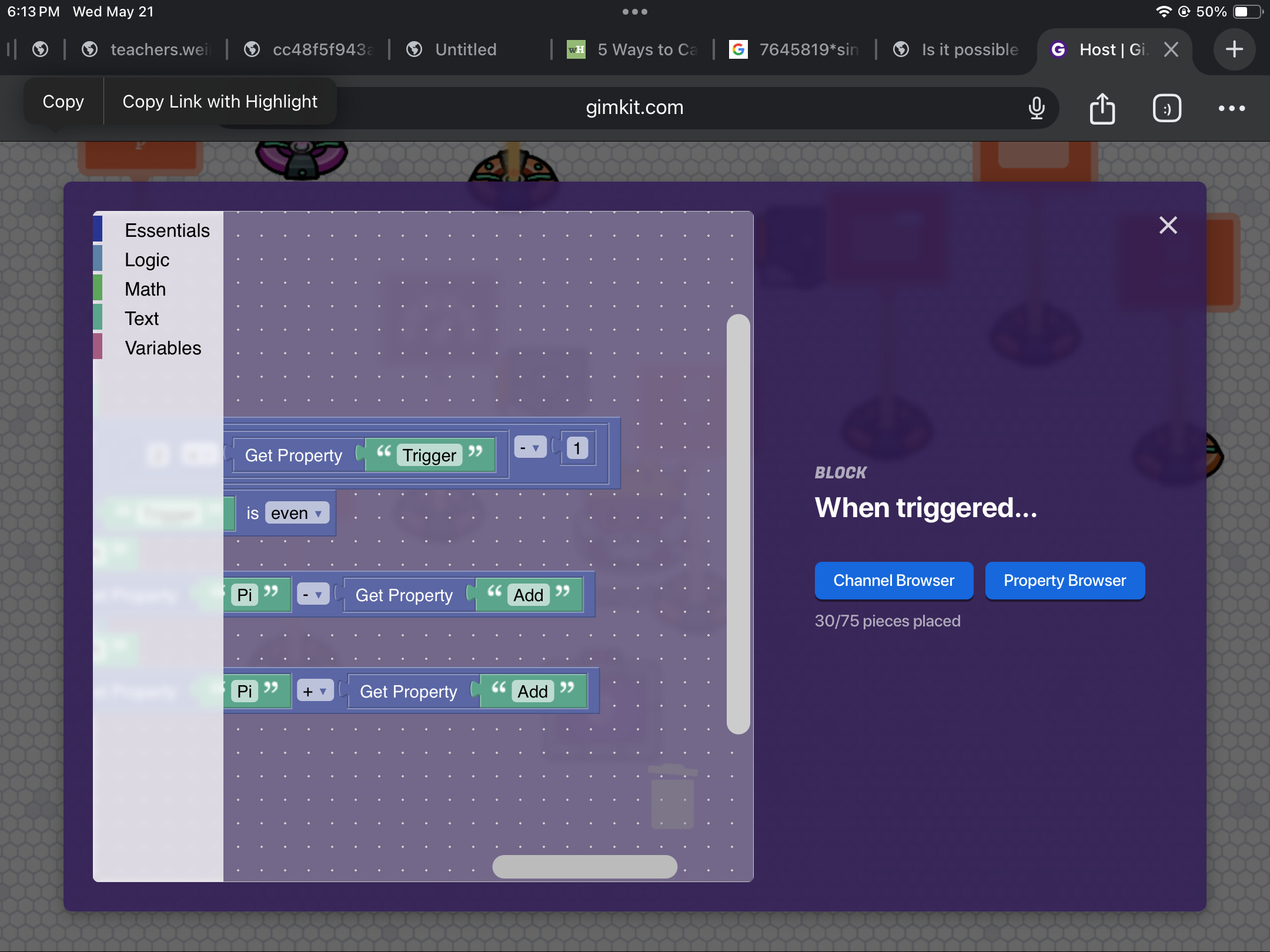Open the even/odd dropdown in 'is' block
Image resolution: width=1270 pixels, height=952 pixels.
coord(297,513)
